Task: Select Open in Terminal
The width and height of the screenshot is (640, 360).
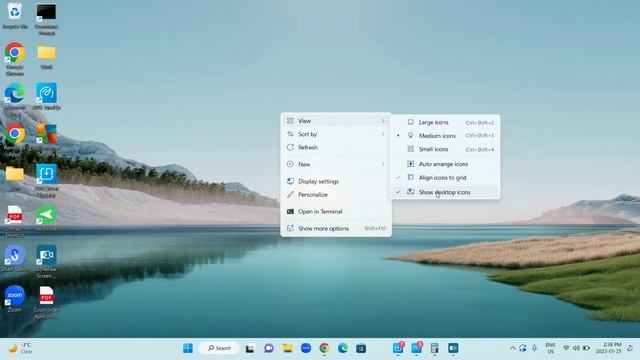Action: pos(336,211)
